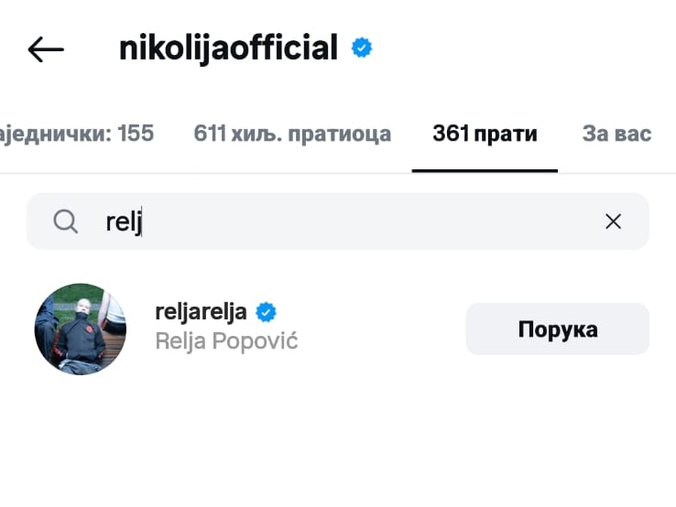This screenshot has height=507, width=676.
Task: Click the nikolijaofficial header title
Action: pyautogui.click(x=229, y=48)
